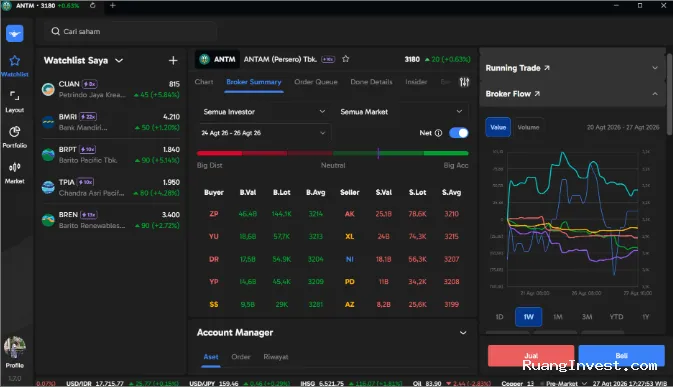This screenshot has height=387, width=673.
Task: Open the Profile avatar
Action: coord(15,348)
